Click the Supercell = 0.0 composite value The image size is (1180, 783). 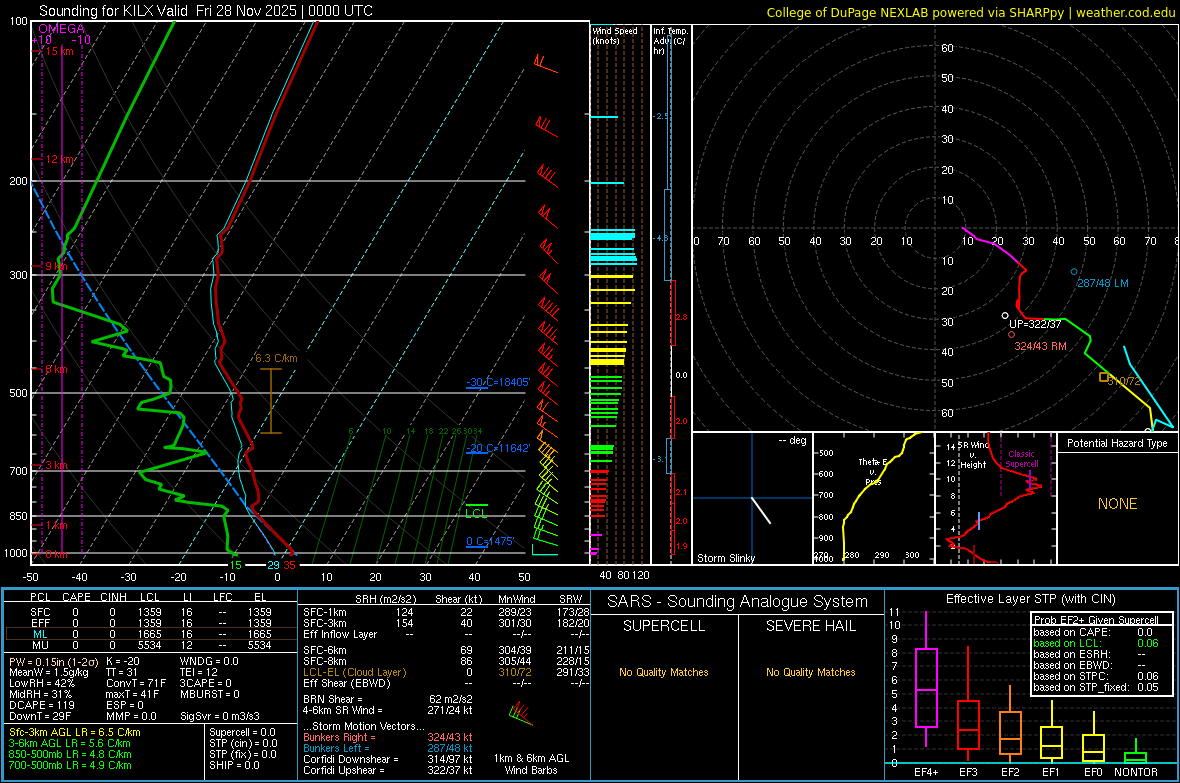(242, 732)
